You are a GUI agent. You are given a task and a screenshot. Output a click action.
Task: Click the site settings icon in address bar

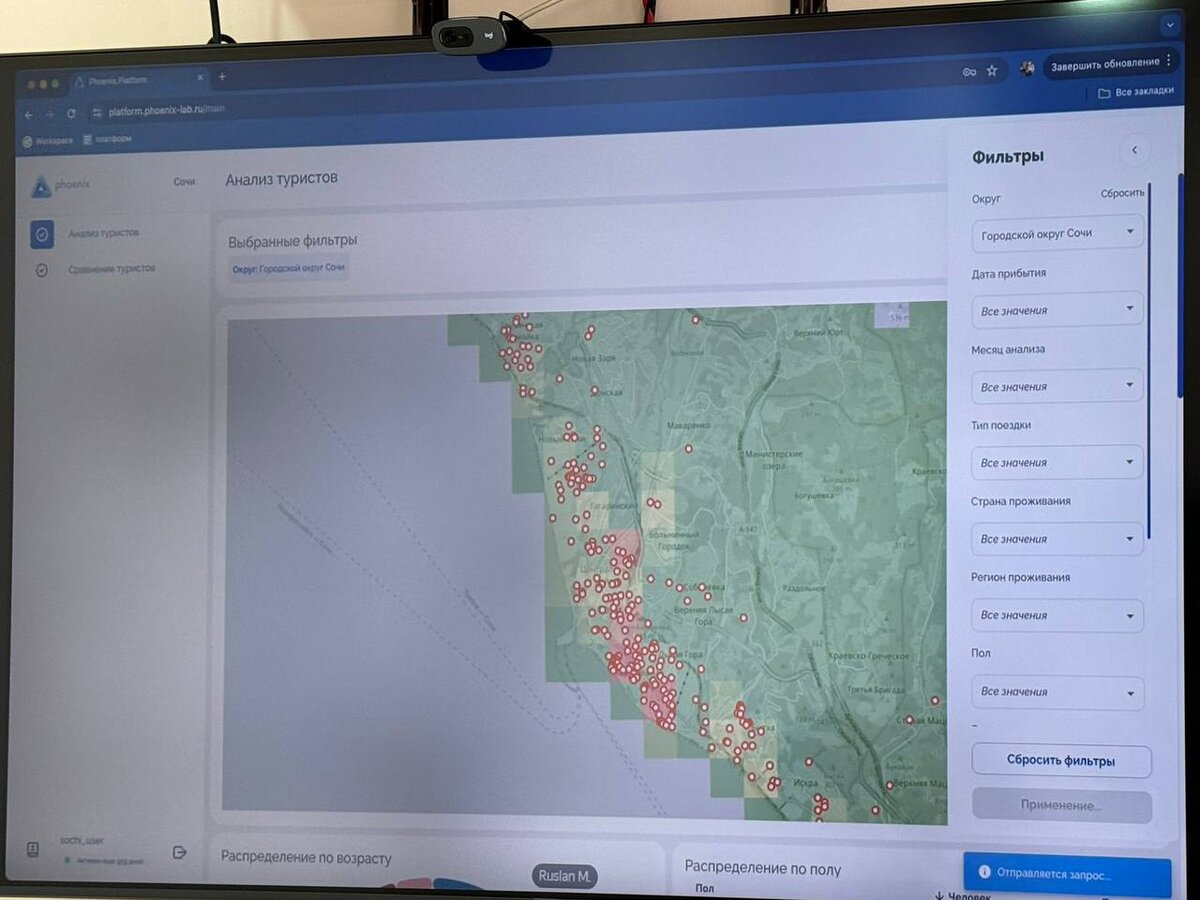(x=95, y=112)
